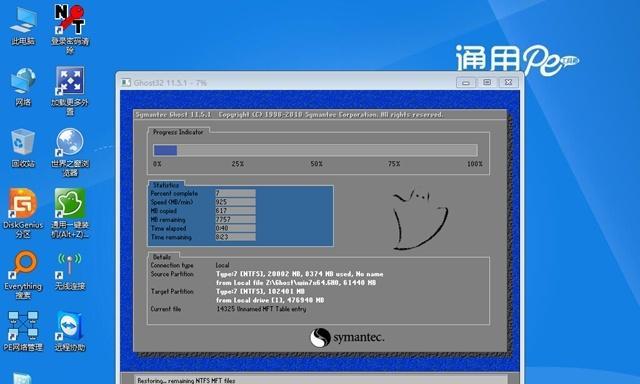The image size is (640, 384).
Task: Launch the Everything搜索 magnifier icon
Action: (23, 274)
